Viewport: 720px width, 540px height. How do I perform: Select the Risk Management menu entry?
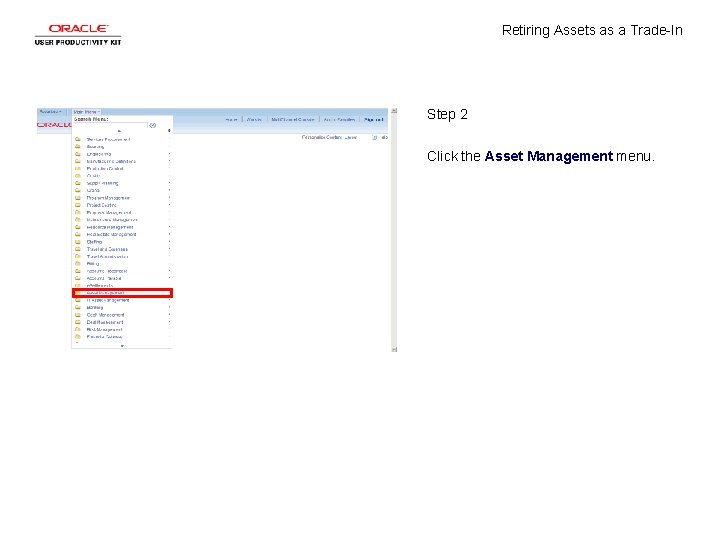[104, 330]
